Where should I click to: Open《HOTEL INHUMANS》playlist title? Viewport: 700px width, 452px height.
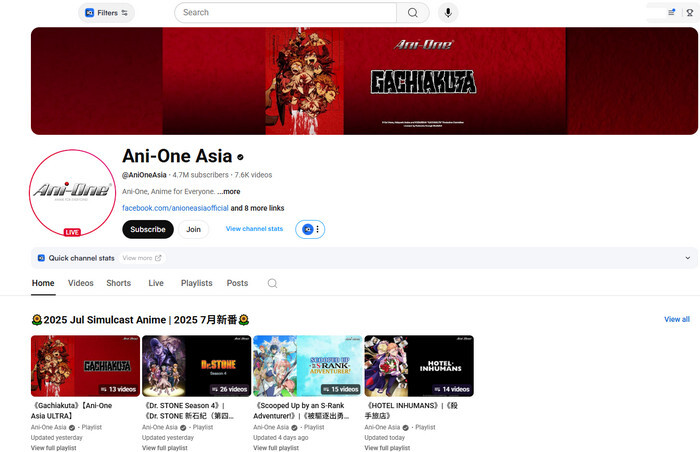(x=411, y=410)
